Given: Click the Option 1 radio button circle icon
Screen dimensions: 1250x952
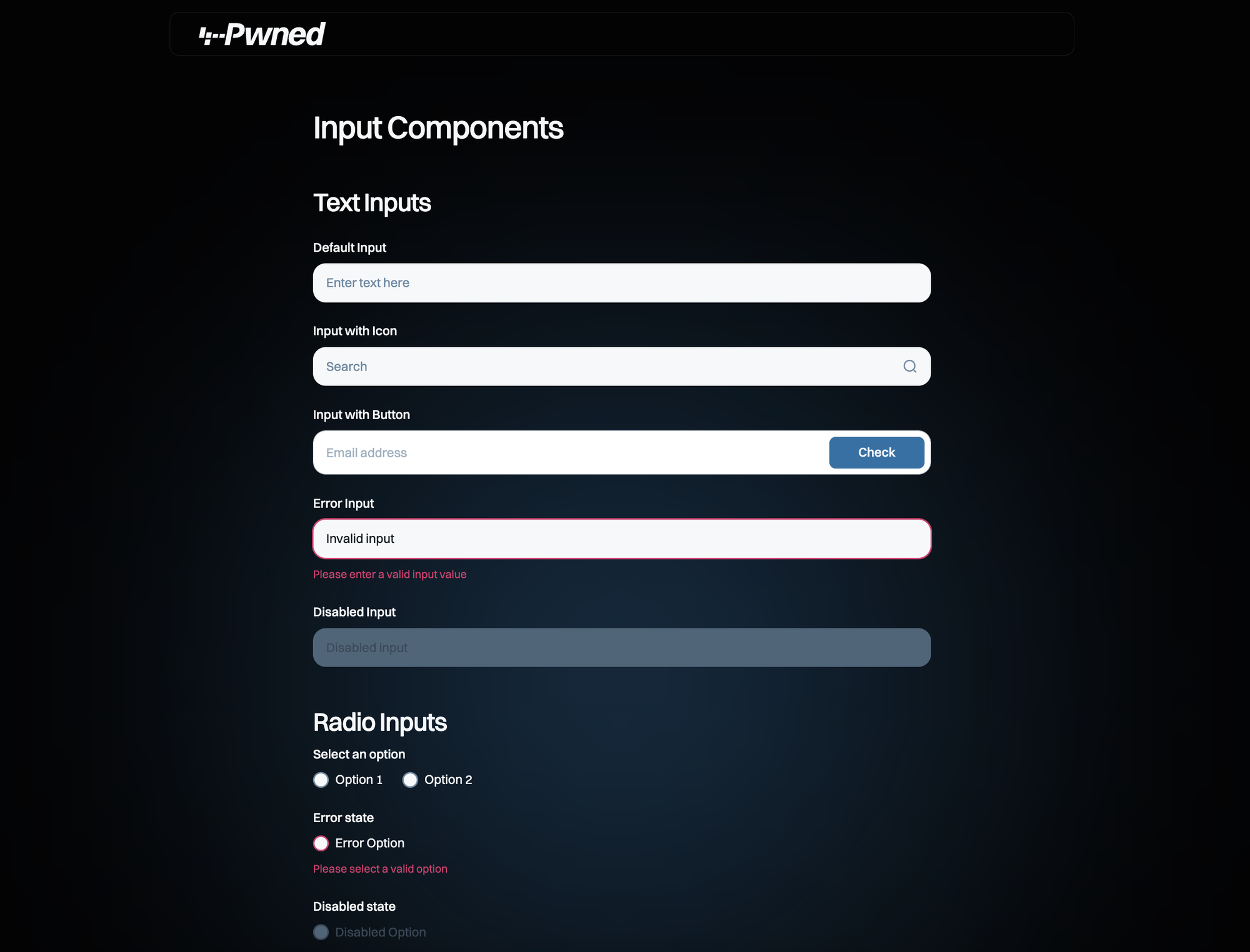Looking at the screenshot, I should point(321,780).
